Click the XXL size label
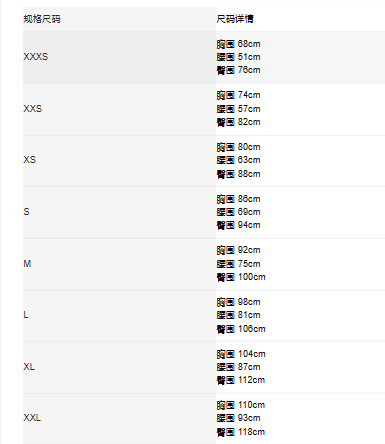The height and width of the screenshot is (444, 385). point(32,418)
